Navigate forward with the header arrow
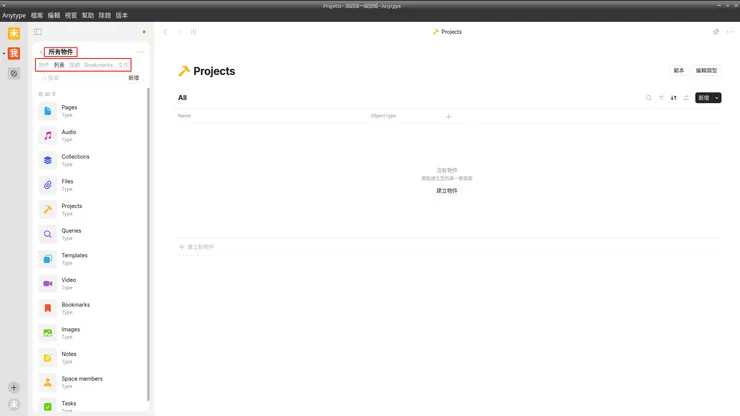This screenshot has width=740, height=416. [179, 32]
